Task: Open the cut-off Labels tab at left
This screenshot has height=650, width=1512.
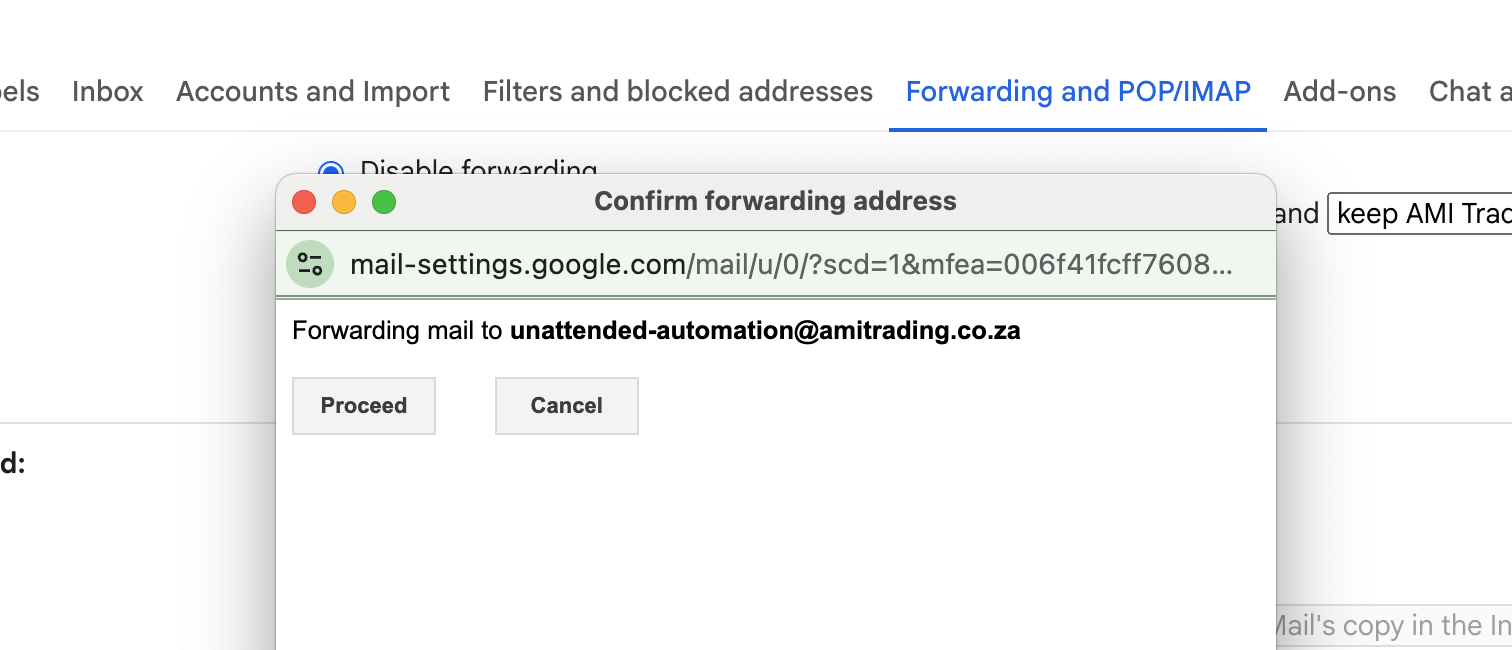Action: tap(20, 92)
